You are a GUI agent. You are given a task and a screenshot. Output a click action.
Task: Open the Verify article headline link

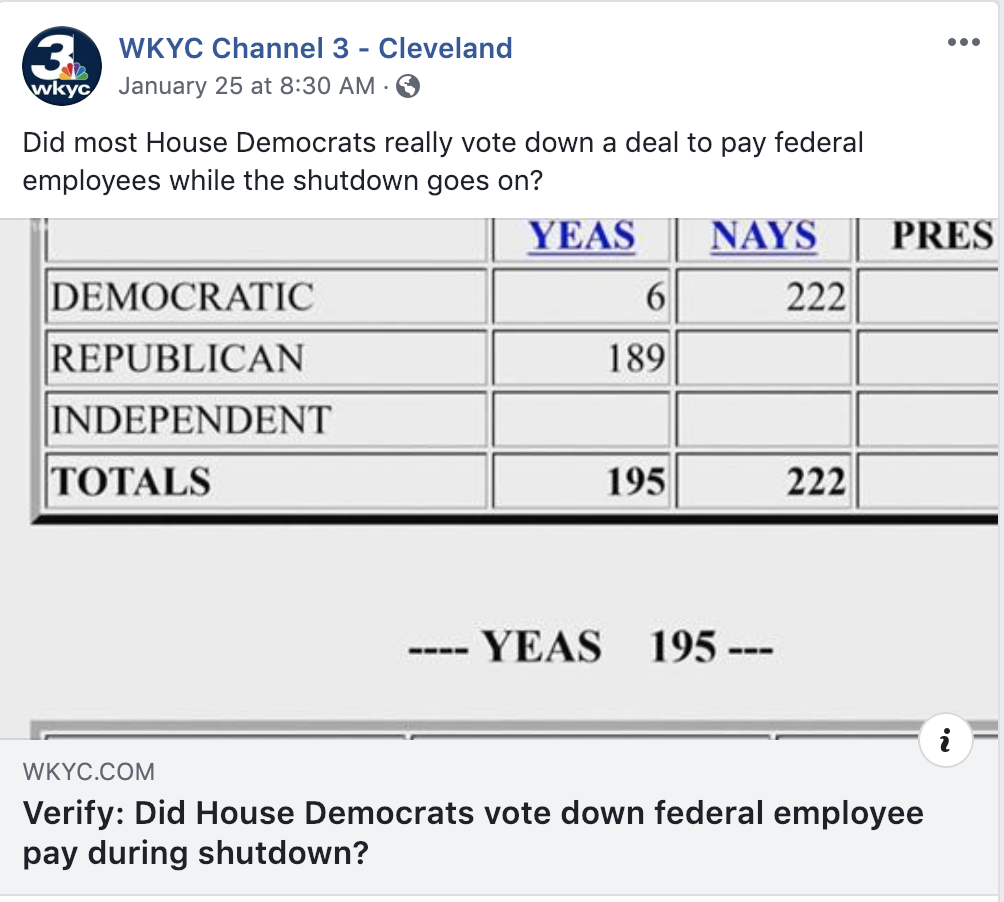(473, 833)
